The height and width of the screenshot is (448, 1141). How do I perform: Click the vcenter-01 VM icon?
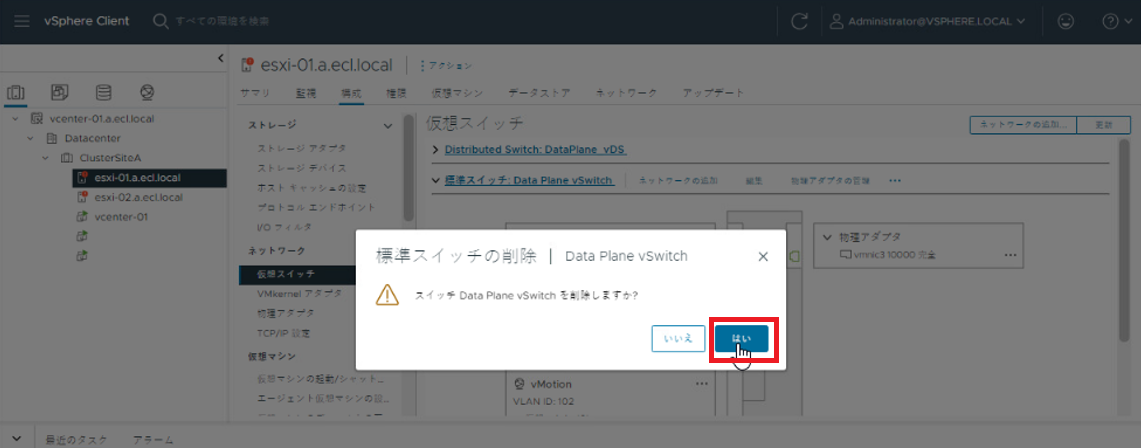[82, 216]
